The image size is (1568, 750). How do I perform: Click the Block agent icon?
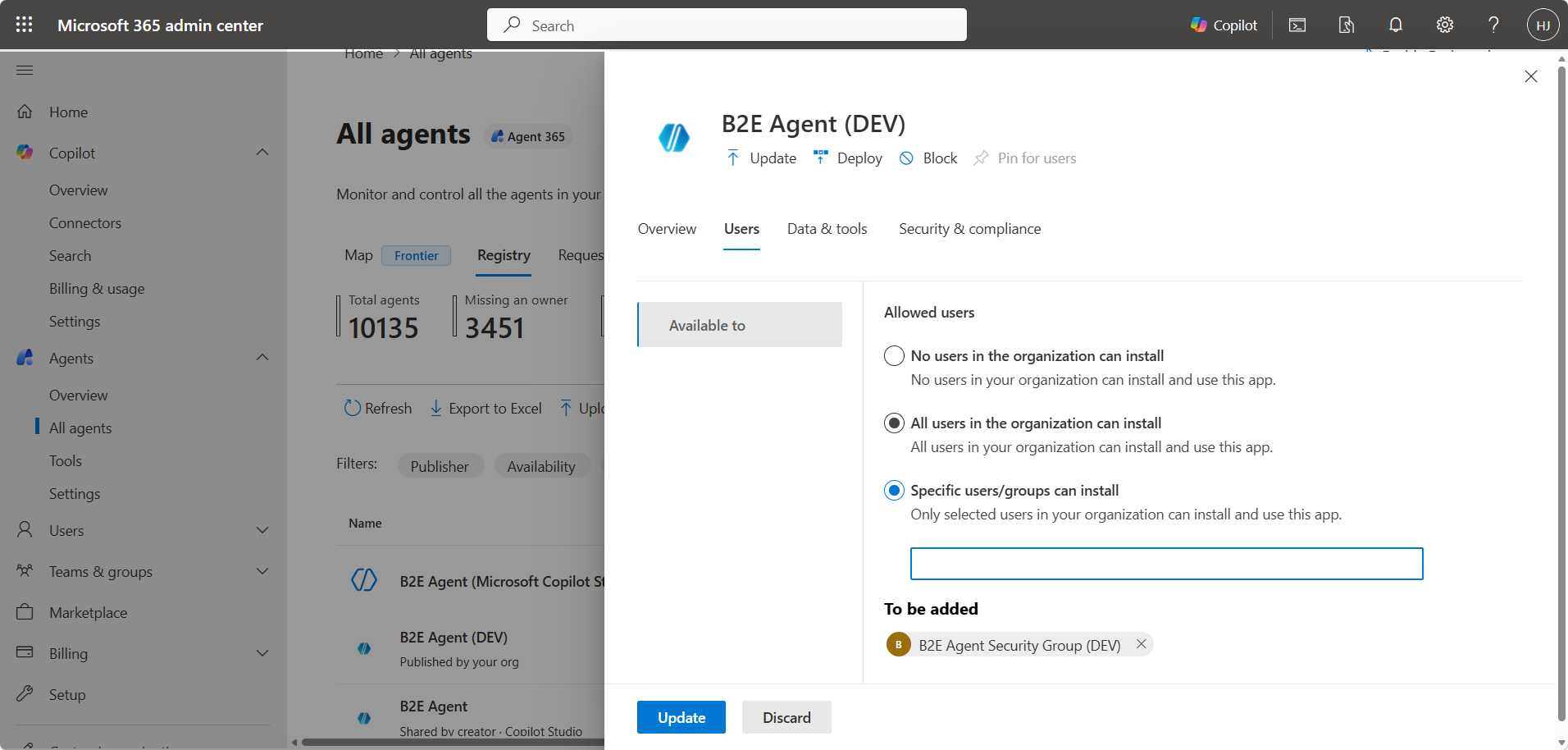(906, 158)
